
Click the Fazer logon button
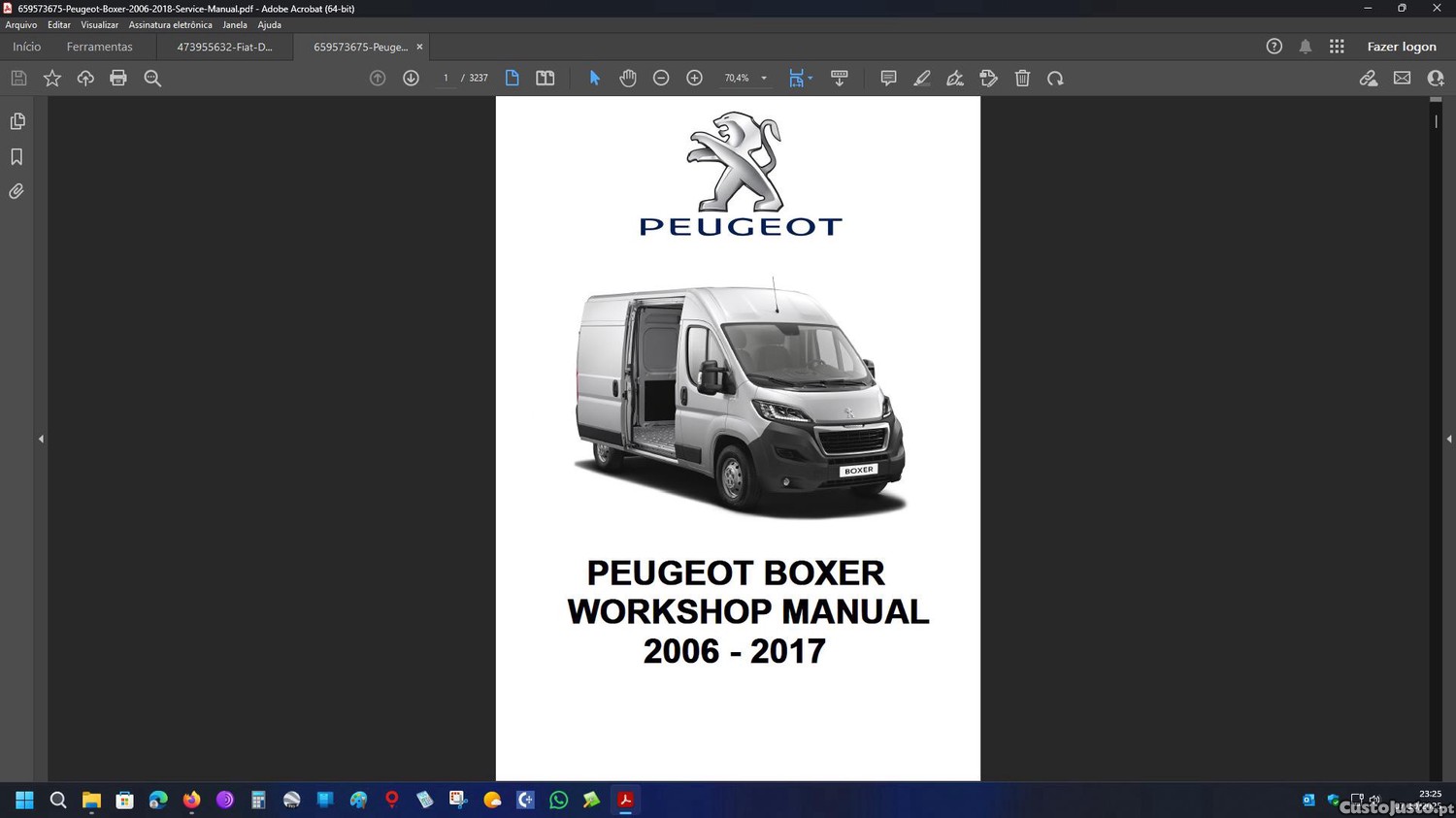click(x=1401, y=47)
